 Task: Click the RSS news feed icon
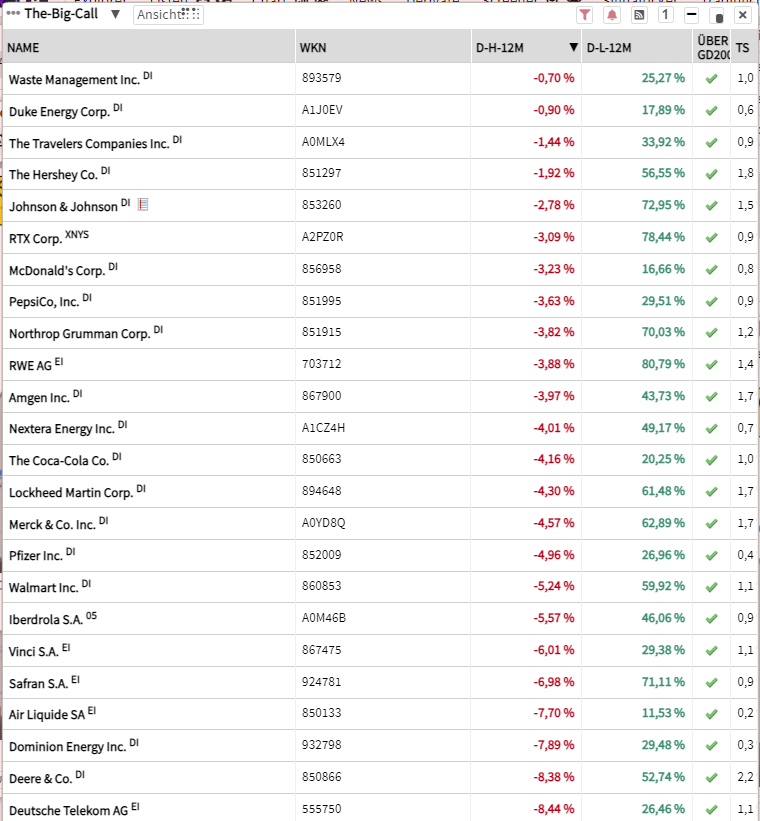tap(639, 15)
